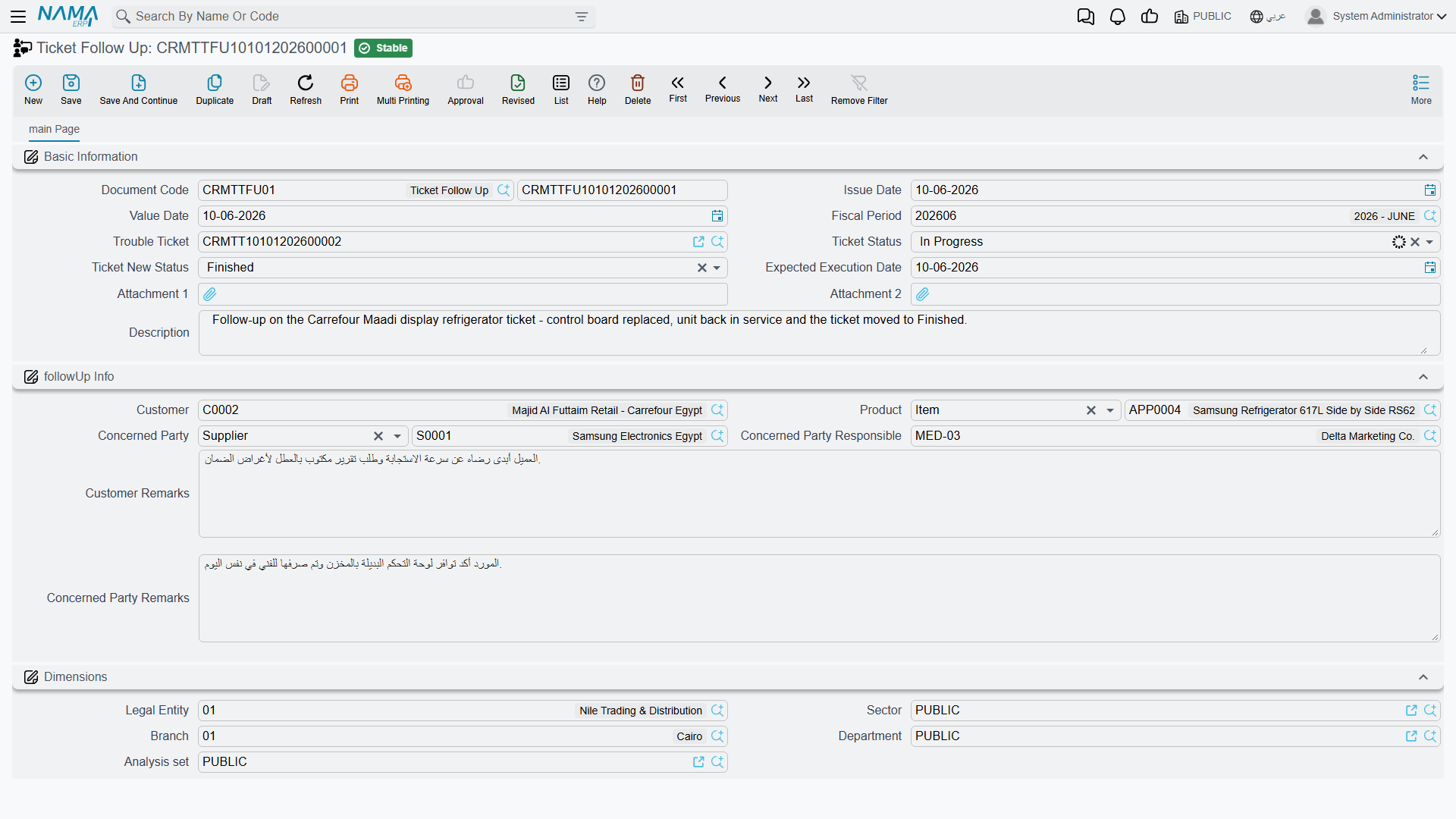The height and width of the screenshot is (819, 1456).
Task: Clear the Concerned Party type
Action: [x=378, y=436]
